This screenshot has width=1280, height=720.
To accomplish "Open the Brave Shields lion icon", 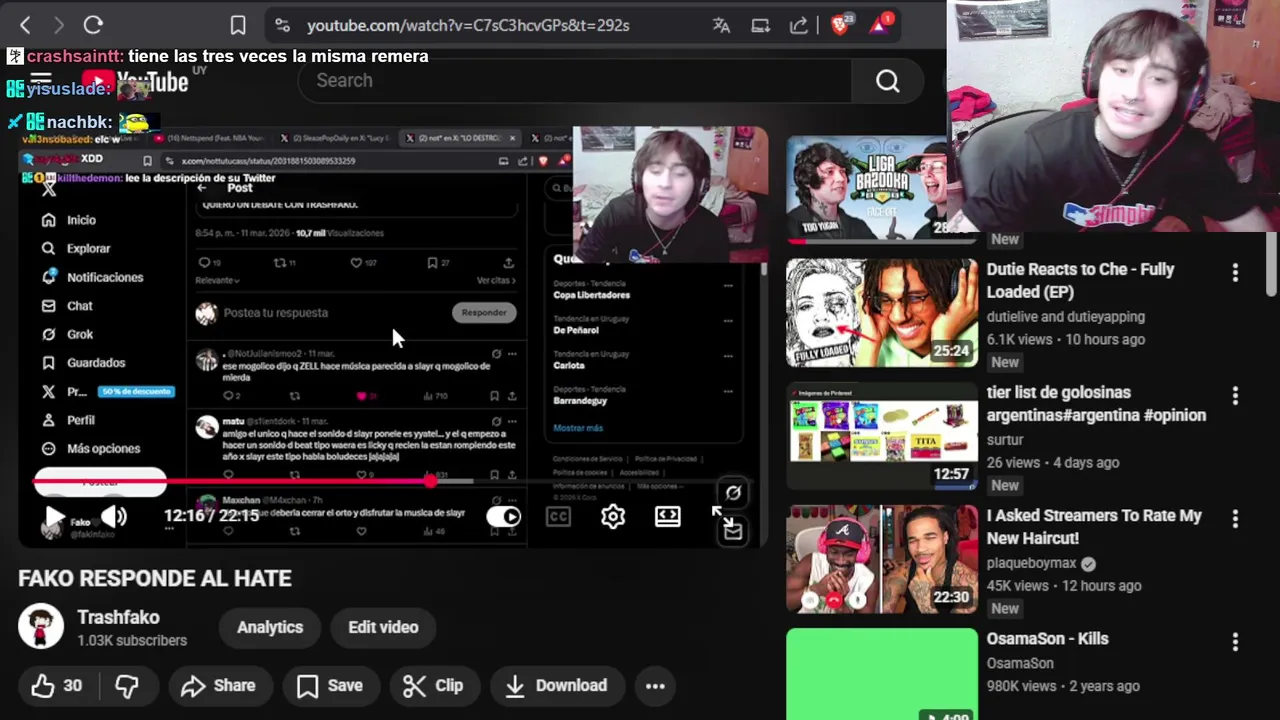I will tap(840, 25).
